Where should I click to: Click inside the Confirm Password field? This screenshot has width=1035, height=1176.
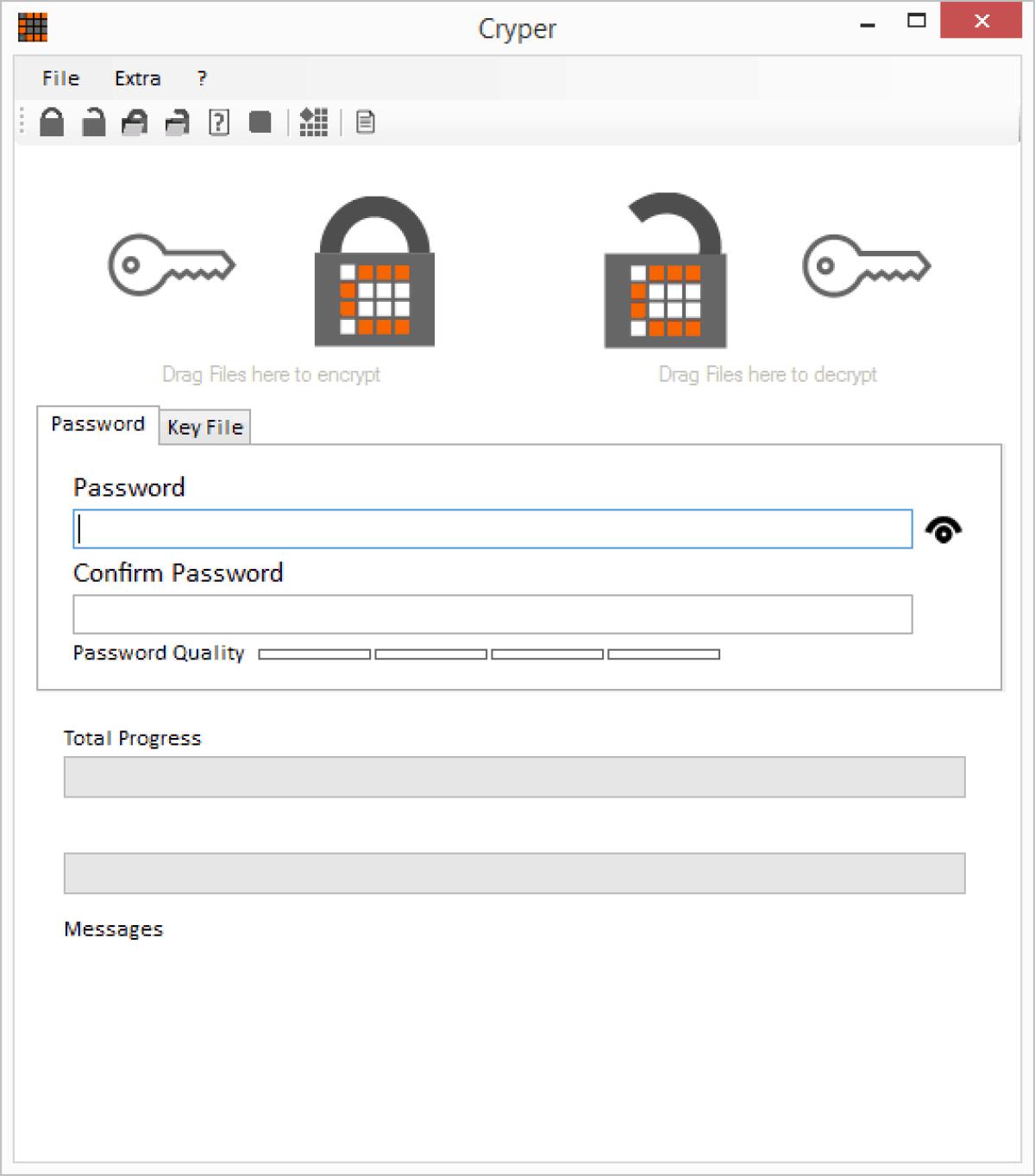(x=492, y=613)
